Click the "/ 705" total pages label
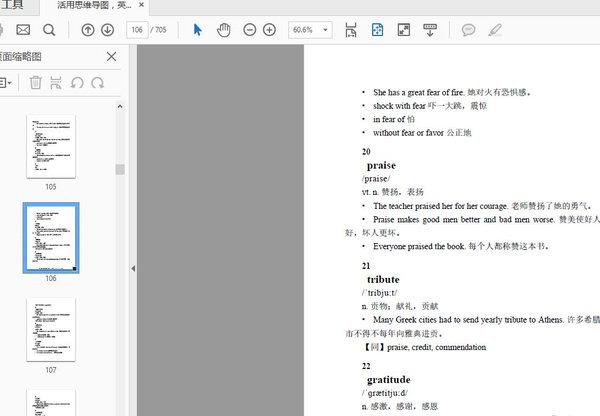The width and height of the screenshot is (600, 416). click(x=158, y=30)
